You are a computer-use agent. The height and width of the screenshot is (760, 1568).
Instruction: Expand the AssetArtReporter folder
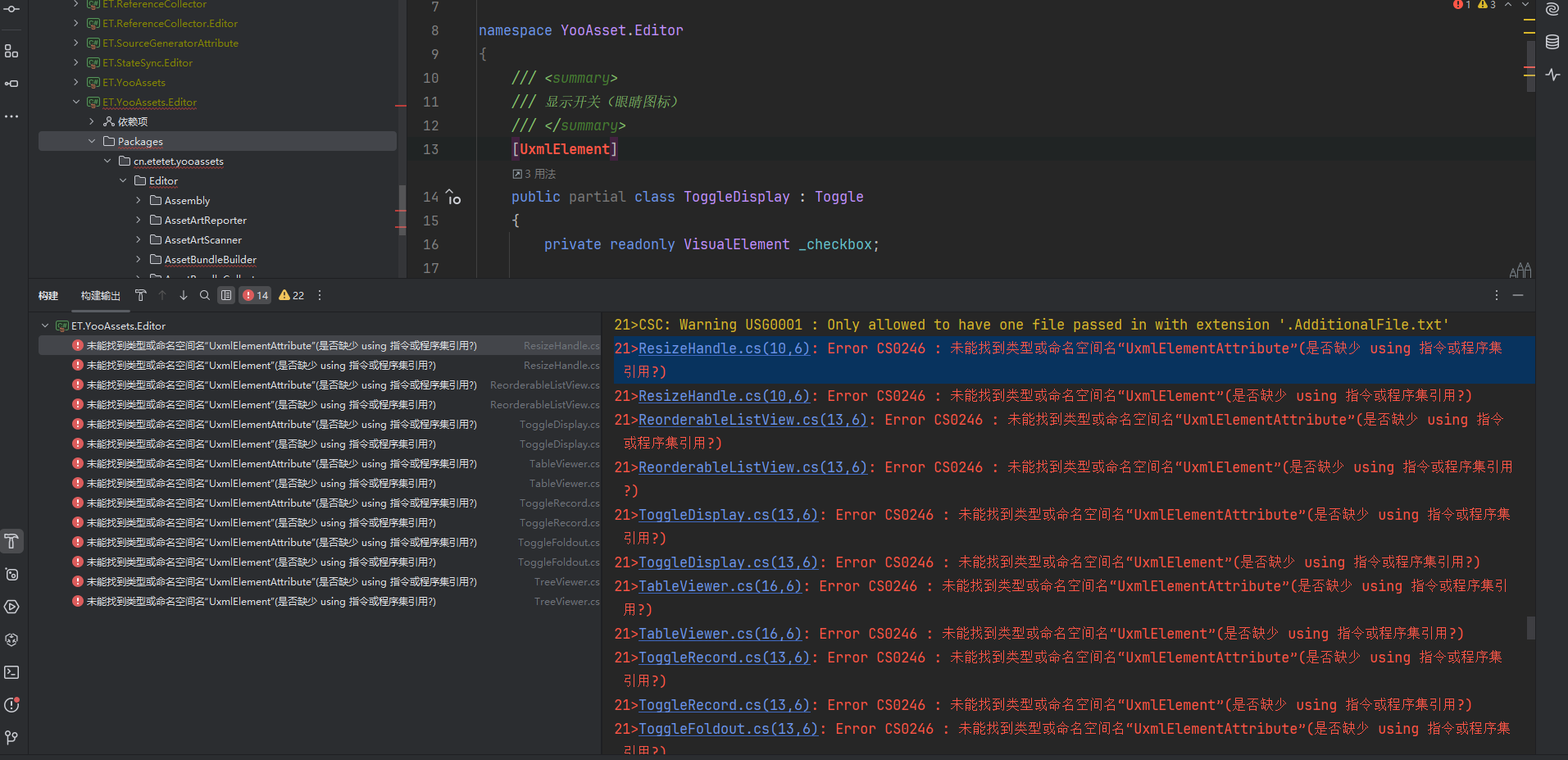tap(139, 220)
